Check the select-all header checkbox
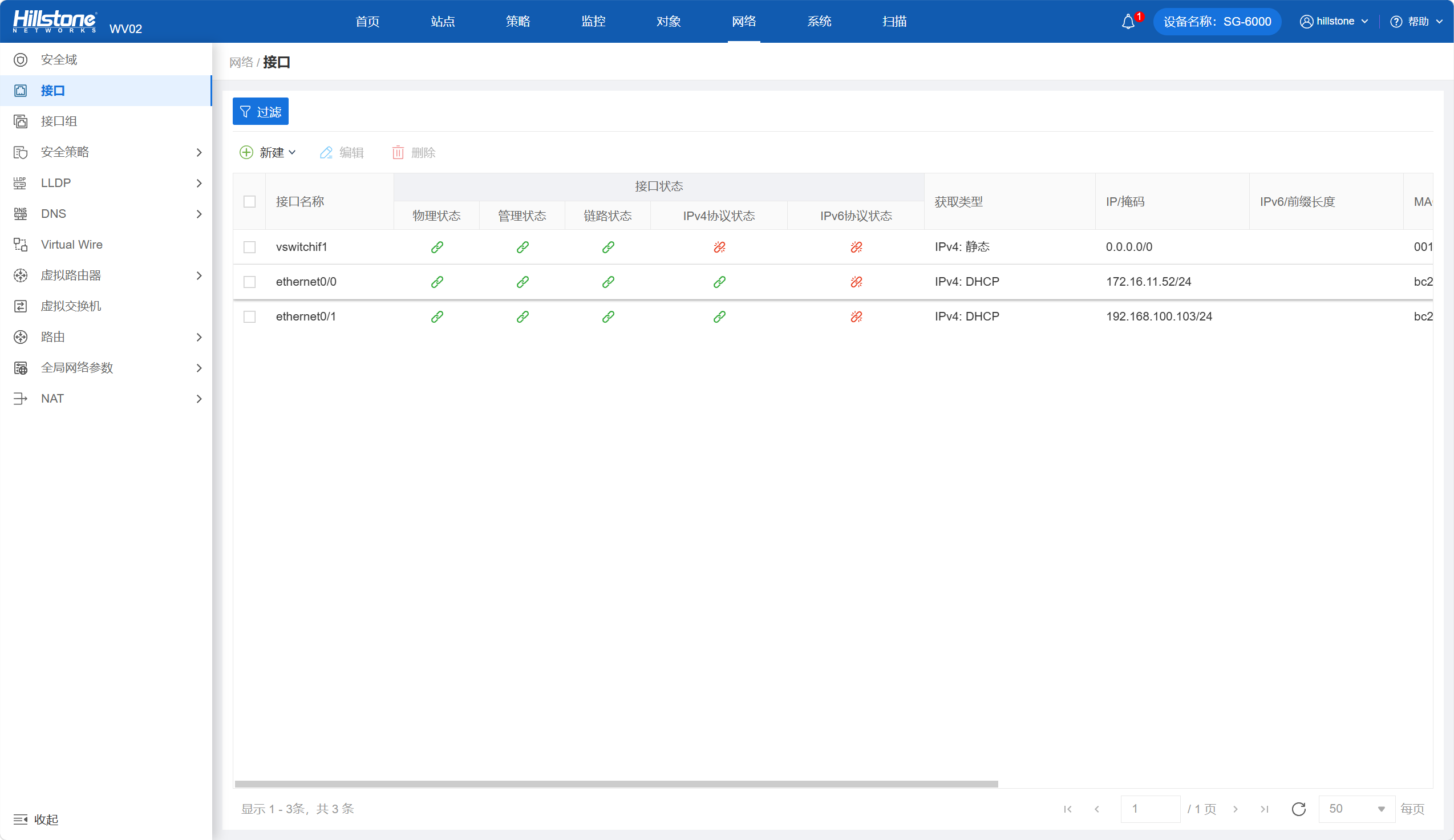Viewport: 1454px width, 840px height. (x=249, y=201)
